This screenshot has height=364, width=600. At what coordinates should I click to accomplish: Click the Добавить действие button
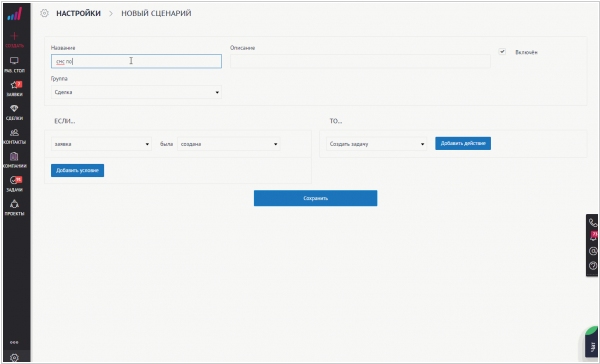[463, 144]
